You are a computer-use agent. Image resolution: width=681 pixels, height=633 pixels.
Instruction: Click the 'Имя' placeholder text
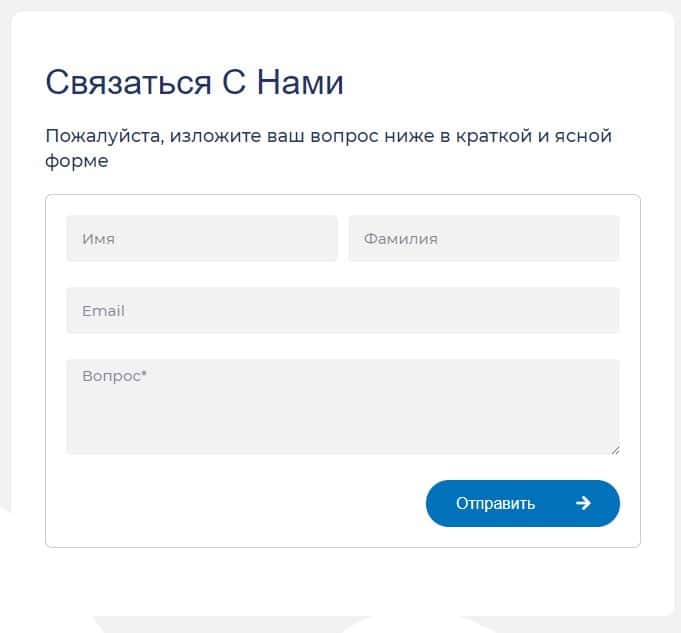pos(98,239)
